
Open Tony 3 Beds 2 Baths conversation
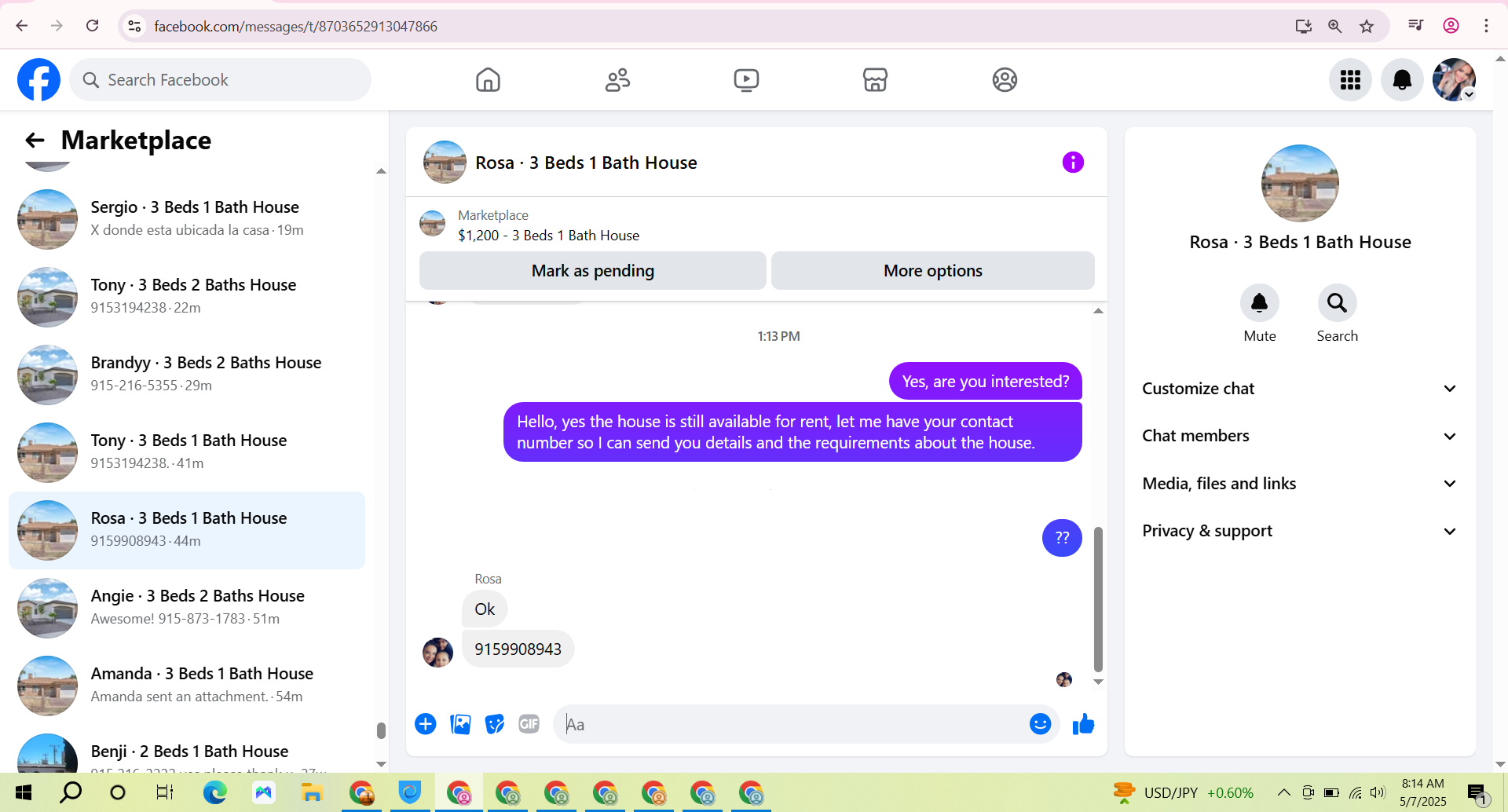(187, 297)
